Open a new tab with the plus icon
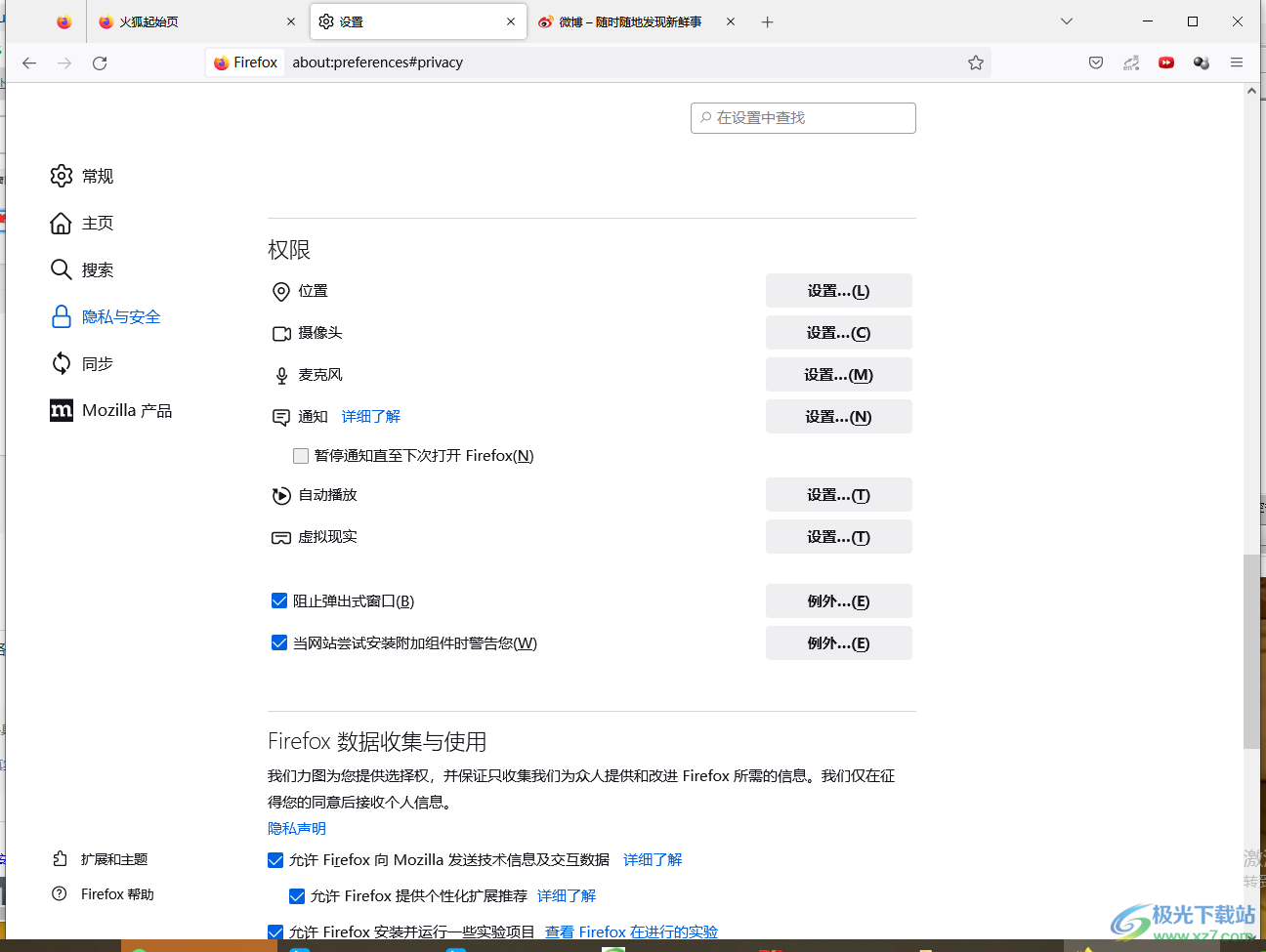The width and height of the screenshot is (1266, 952). click(x=768, y=21)
